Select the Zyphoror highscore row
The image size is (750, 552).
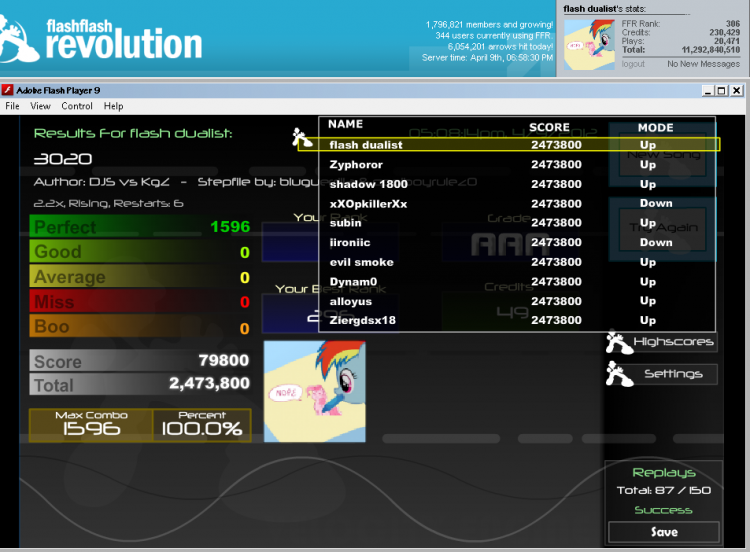pyautogui.click(x=519, y=165)
